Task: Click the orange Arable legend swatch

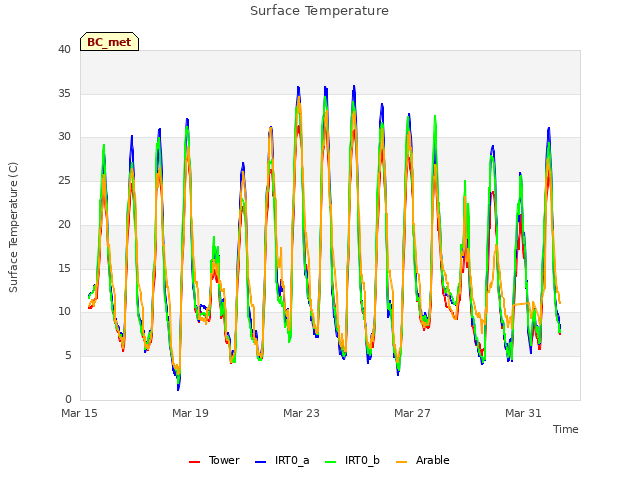Action: [x=402, y=462]
